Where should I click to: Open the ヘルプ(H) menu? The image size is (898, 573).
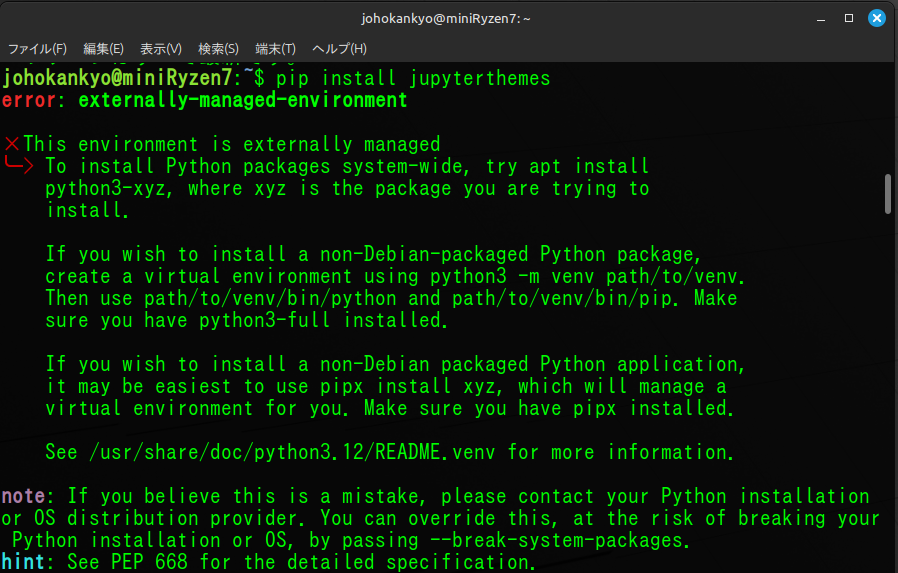coord(339,48)
